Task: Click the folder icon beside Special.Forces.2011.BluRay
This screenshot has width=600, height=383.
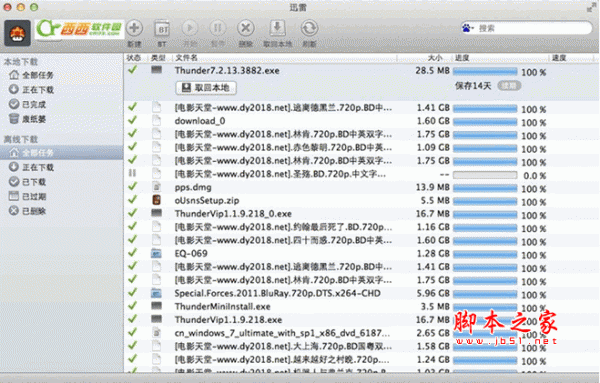Action: [x=157, y=293]
